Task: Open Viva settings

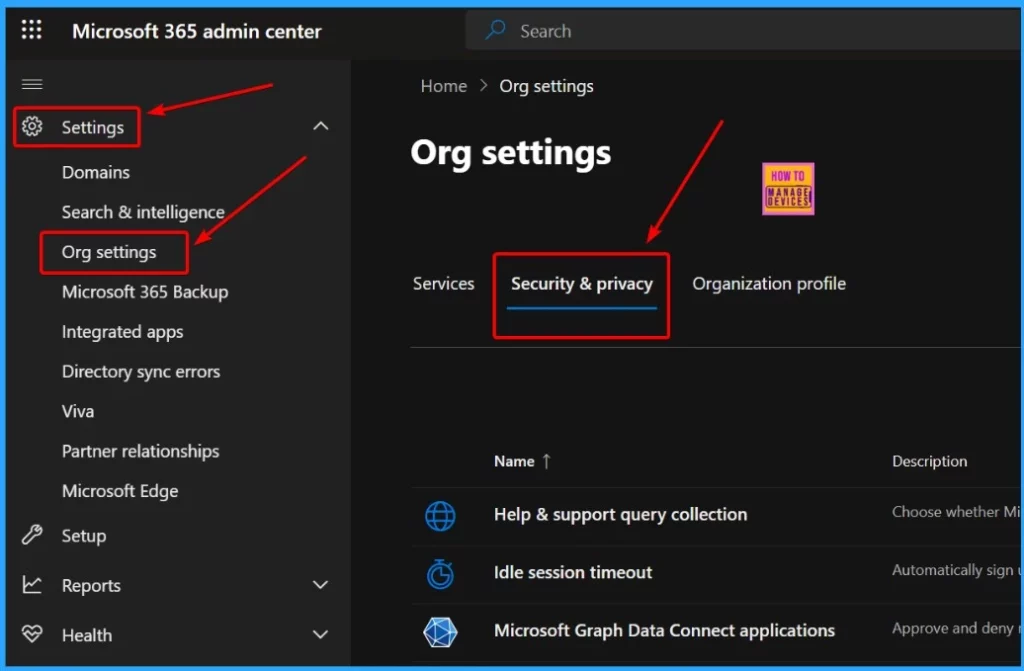Action: [x=78, y=412]
